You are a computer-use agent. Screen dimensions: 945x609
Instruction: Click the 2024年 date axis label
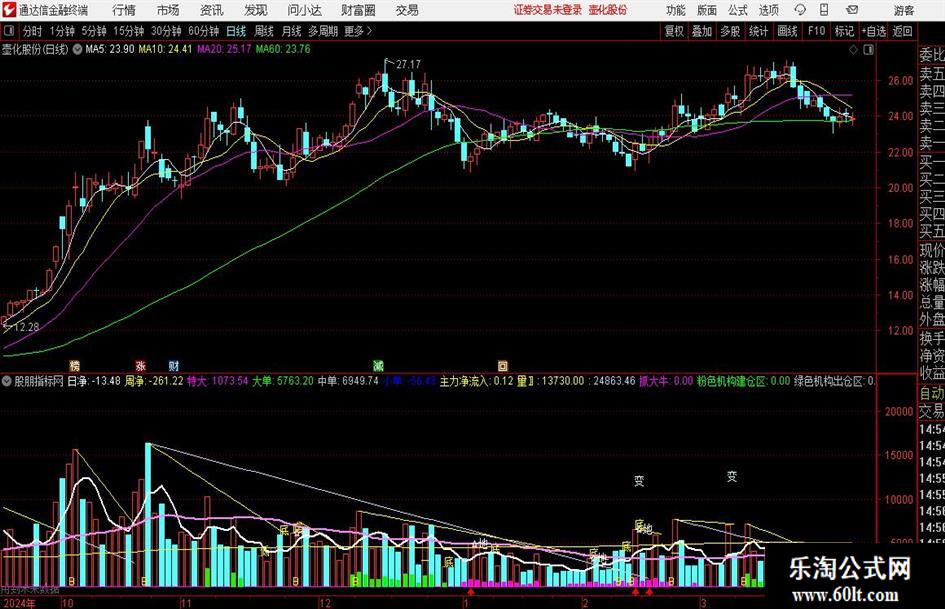tap(19, 603)
